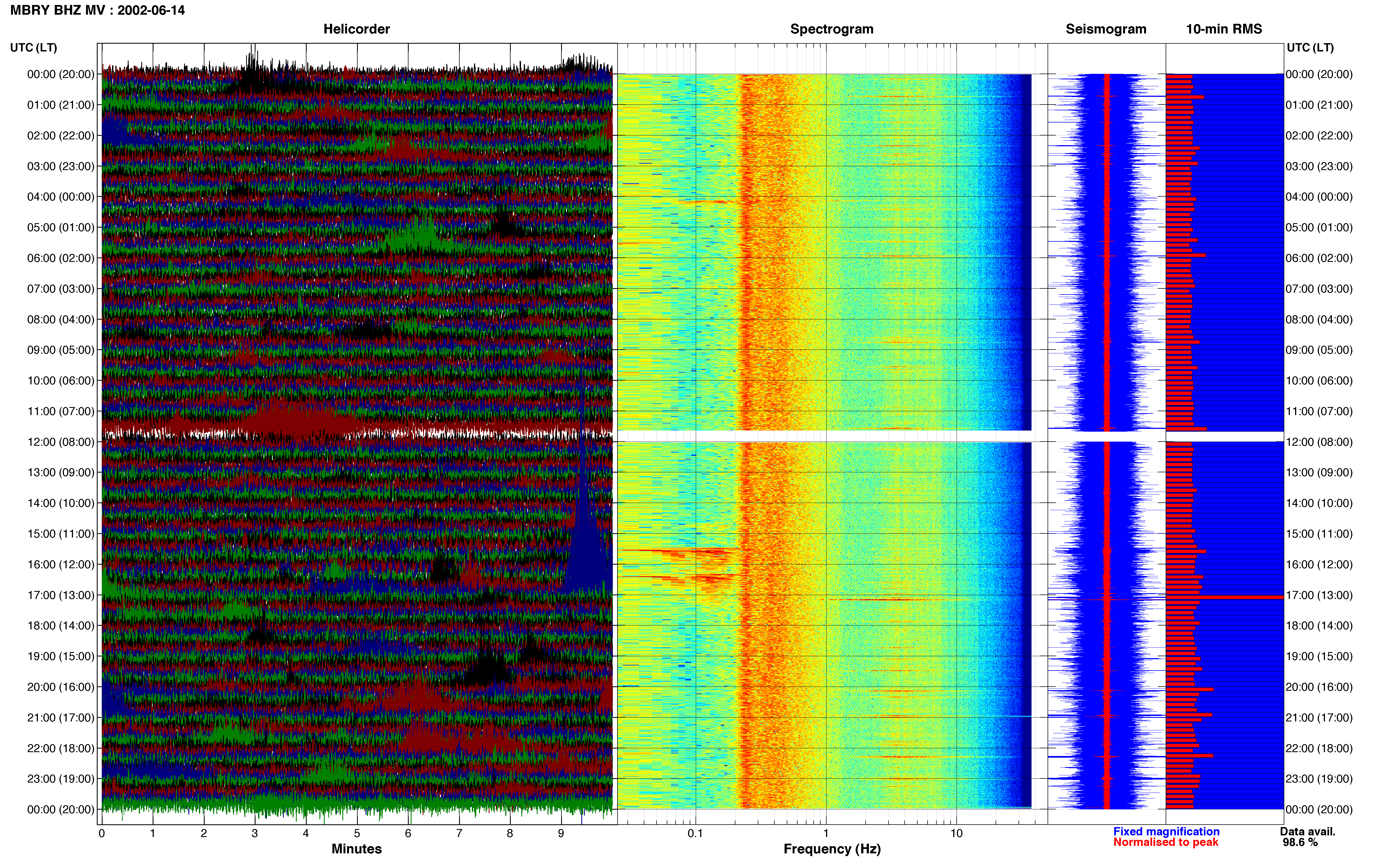Click left time label 06:00 (02:00)

(61, 258)
